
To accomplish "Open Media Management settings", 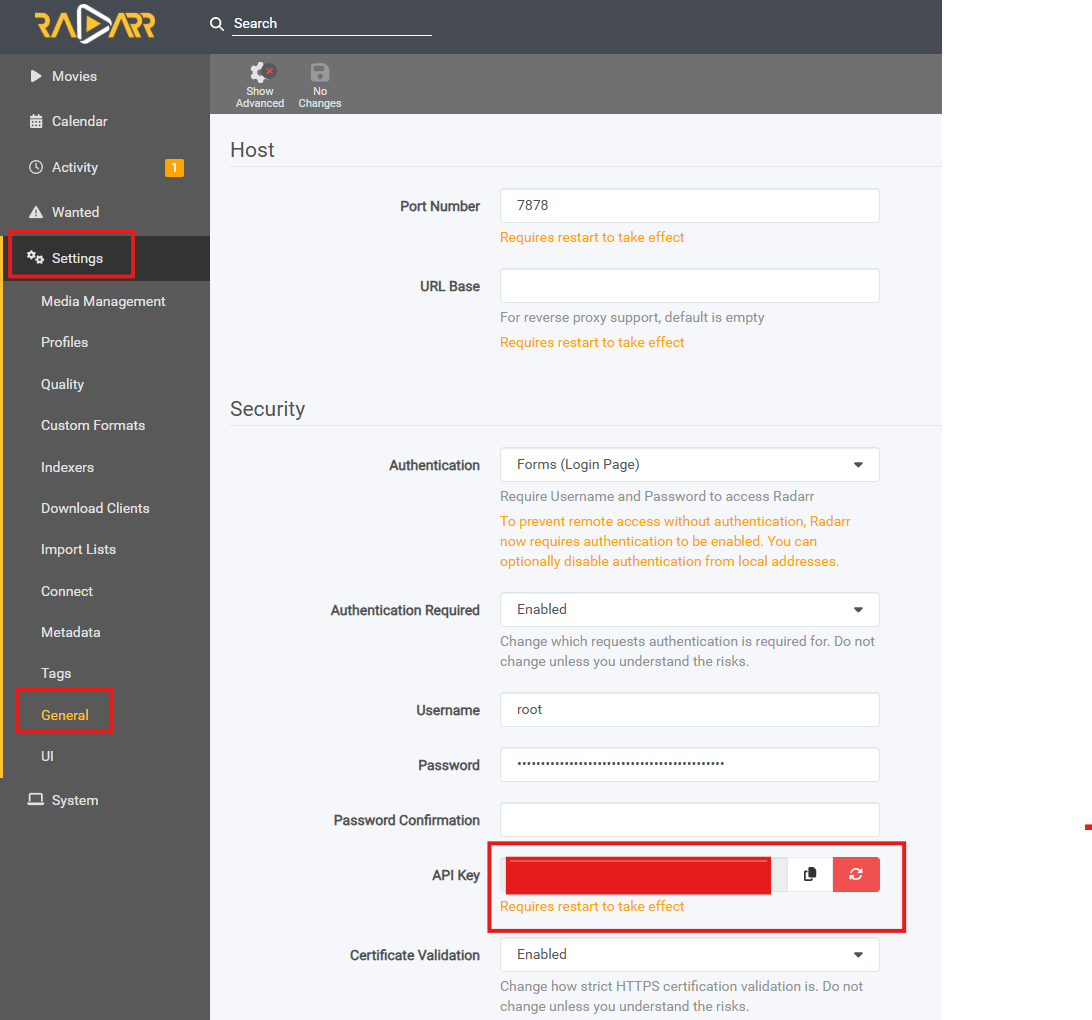I will (x=103, y=301).
